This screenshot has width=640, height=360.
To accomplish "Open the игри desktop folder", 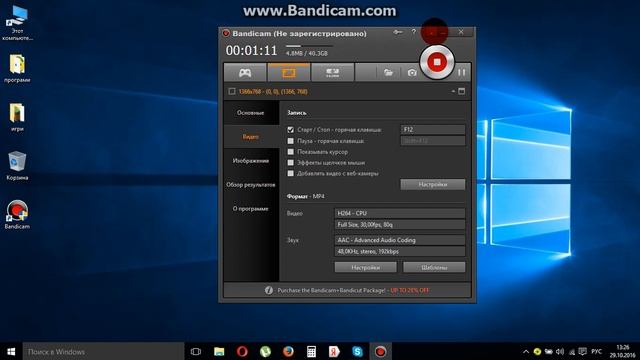I will point(17,117).
